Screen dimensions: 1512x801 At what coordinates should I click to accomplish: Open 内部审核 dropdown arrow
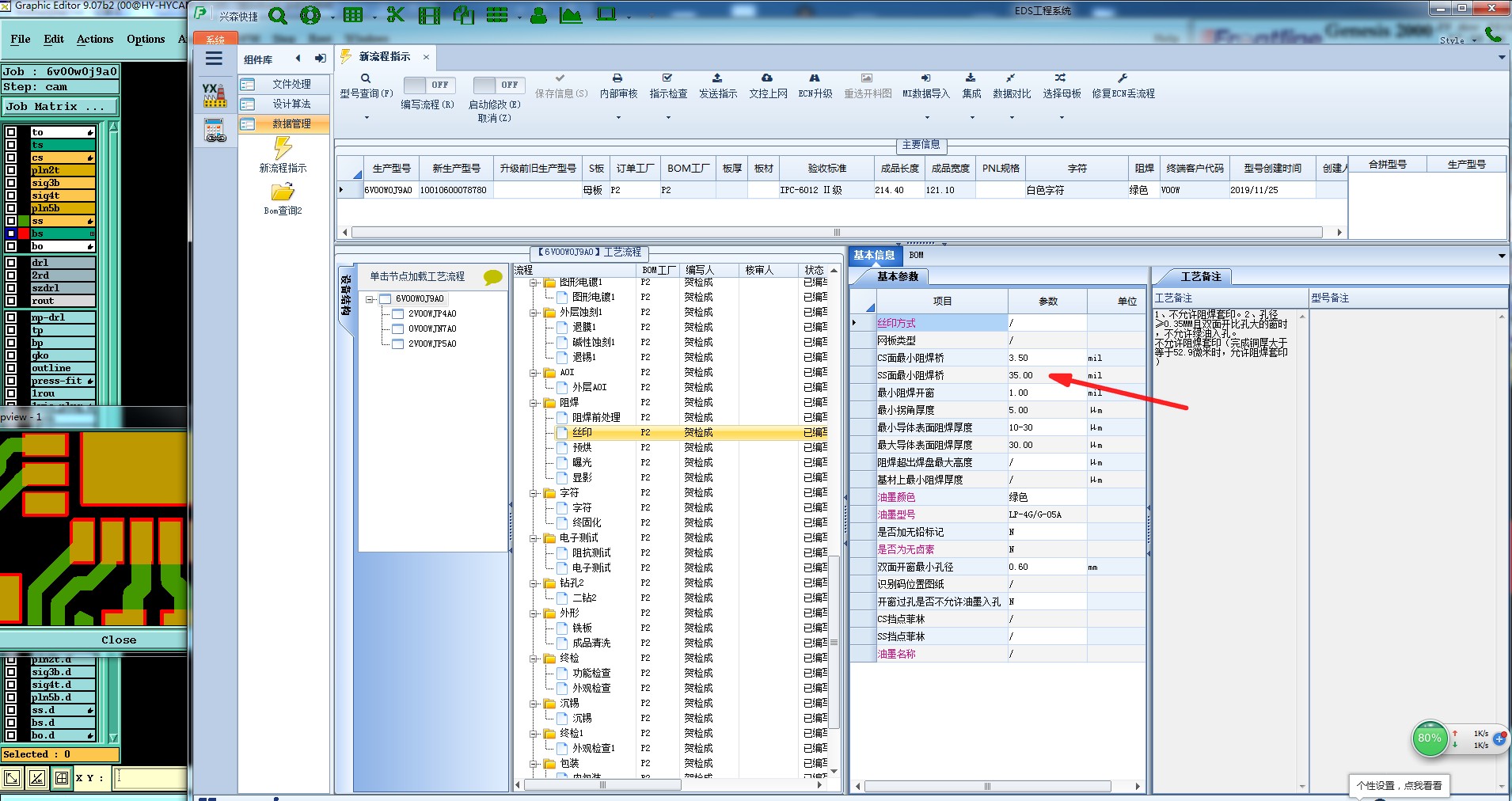617,118
